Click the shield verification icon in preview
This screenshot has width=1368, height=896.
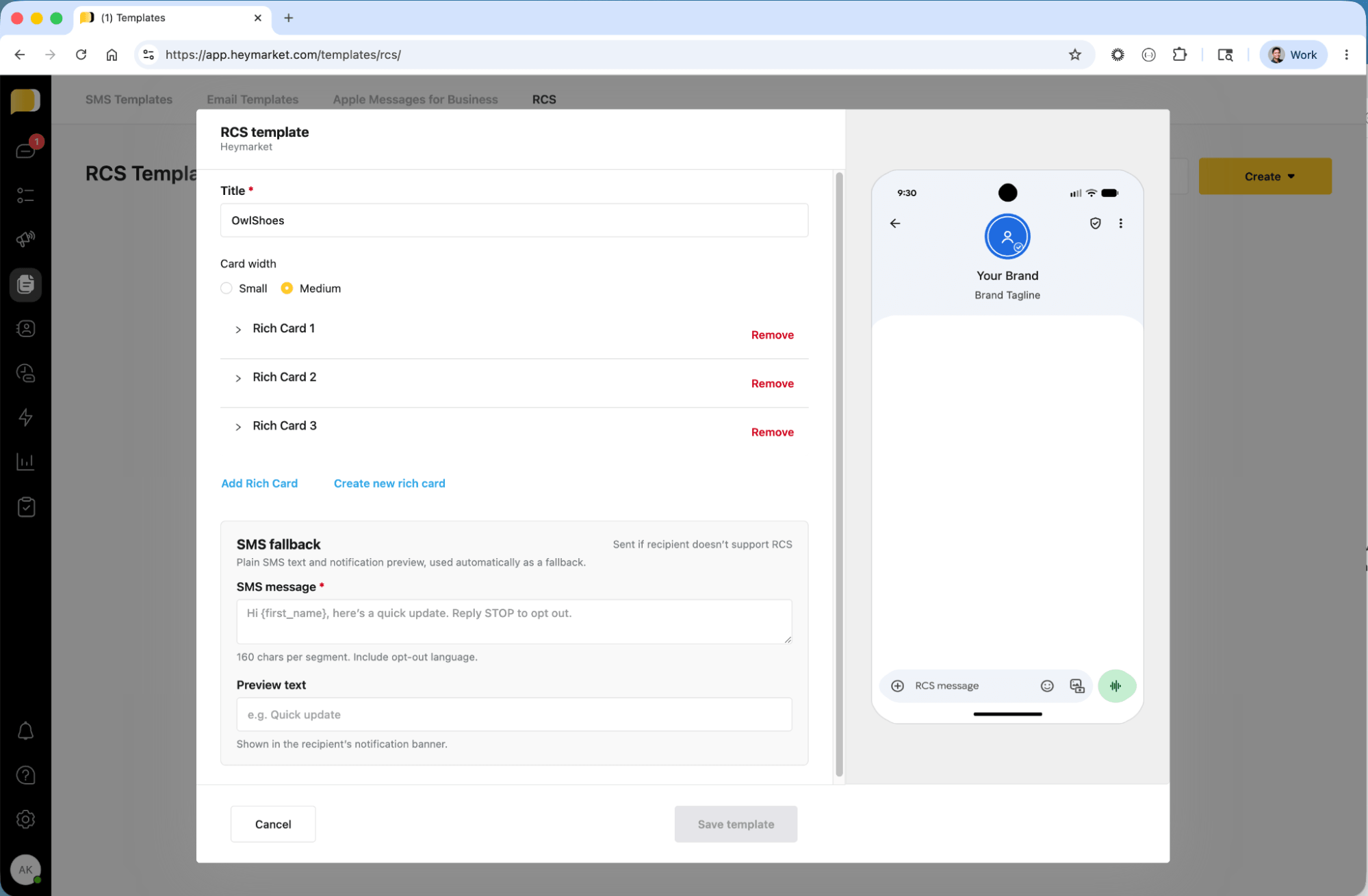point(1096,223)
